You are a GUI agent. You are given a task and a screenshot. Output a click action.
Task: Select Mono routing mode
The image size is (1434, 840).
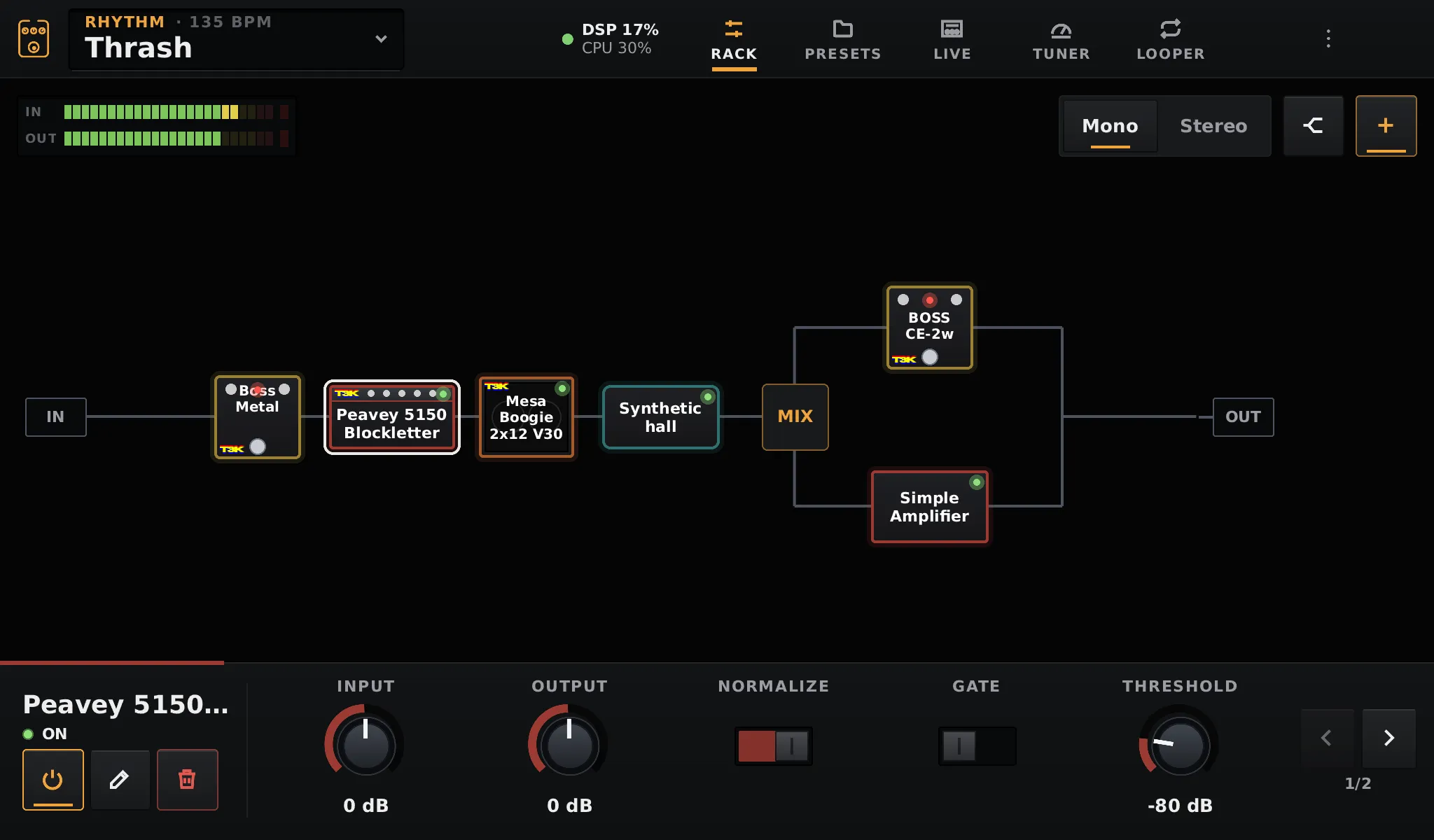1110,126
